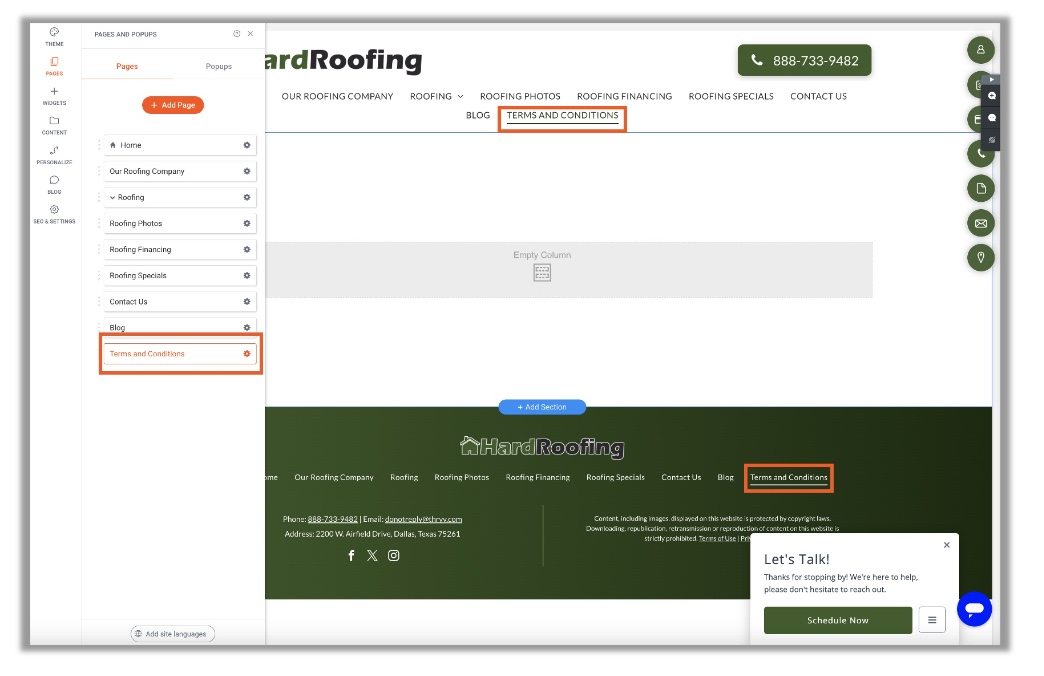Click Add site languages button
The image size is (1044, 676).
(172, 633)
